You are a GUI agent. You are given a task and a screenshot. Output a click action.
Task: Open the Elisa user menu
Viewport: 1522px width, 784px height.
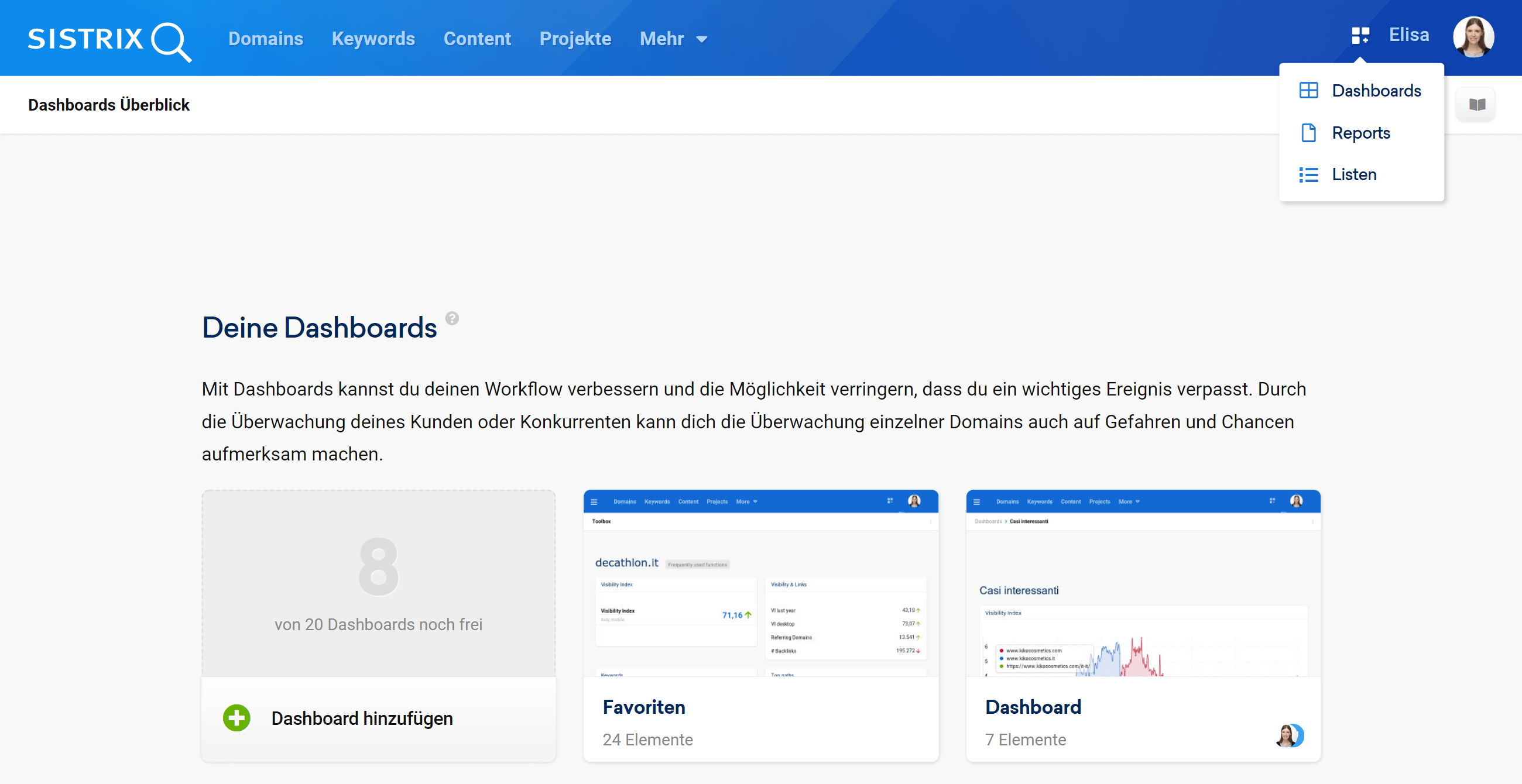(1408, 35)
